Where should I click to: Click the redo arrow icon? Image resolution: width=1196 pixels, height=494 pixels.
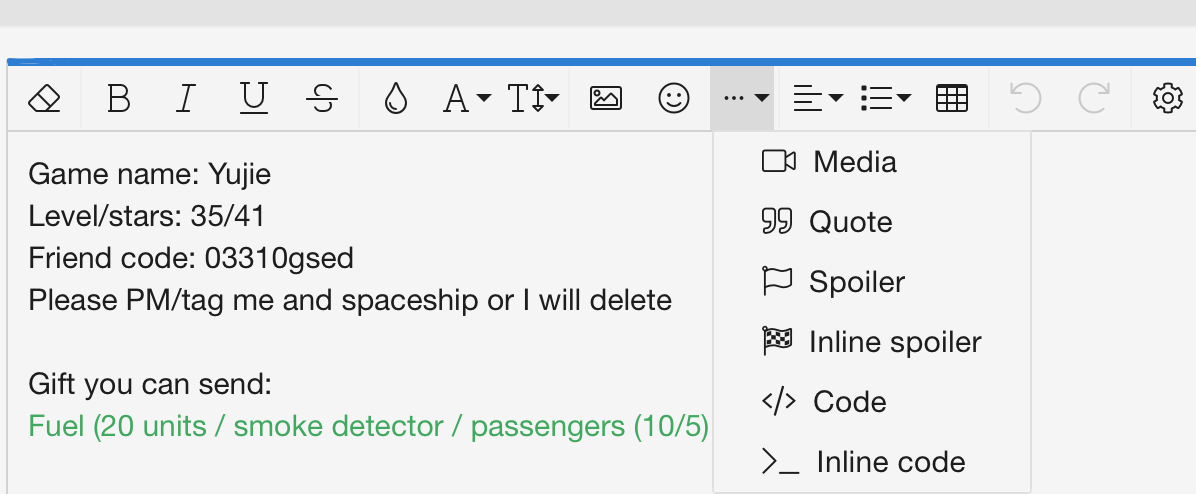tap(1094, 98)
